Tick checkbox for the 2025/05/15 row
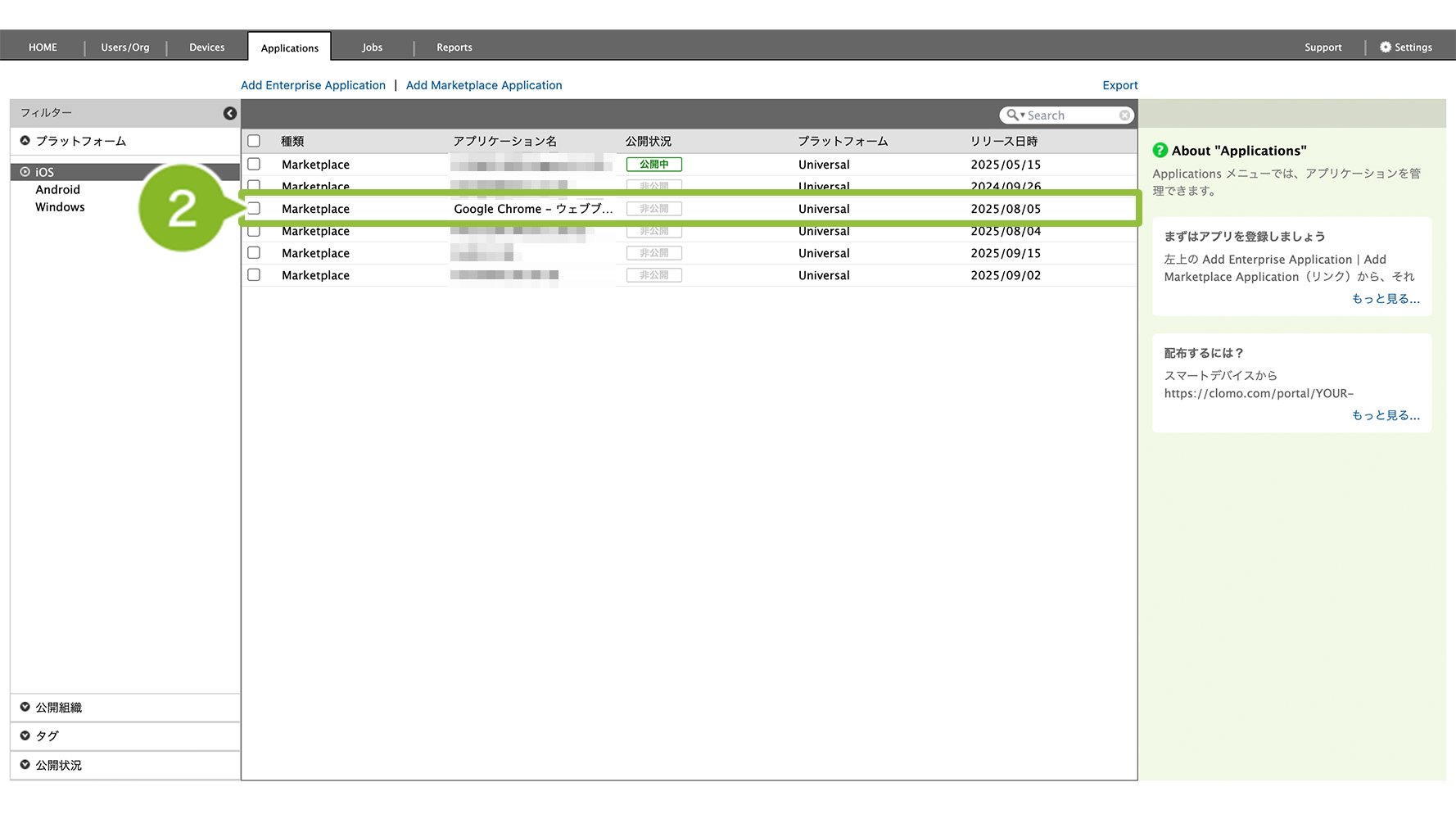Image resolution: width=1456 pixels, height=819 pixels. (x=254, y=165)
